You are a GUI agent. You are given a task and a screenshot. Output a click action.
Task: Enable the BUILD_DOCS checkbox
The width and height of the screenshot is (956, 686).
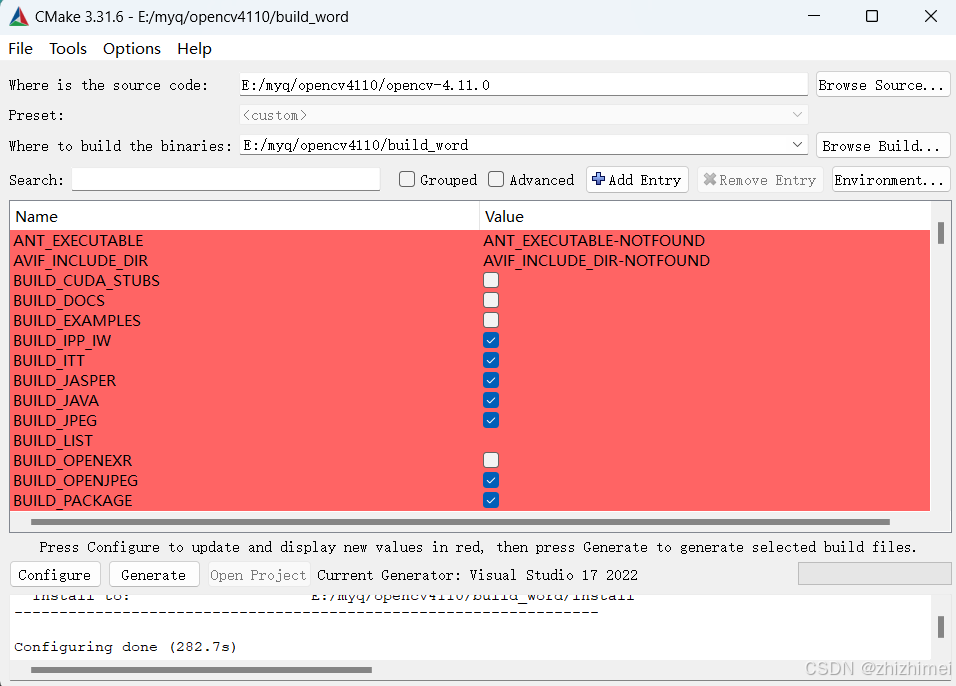coord(491,301)
